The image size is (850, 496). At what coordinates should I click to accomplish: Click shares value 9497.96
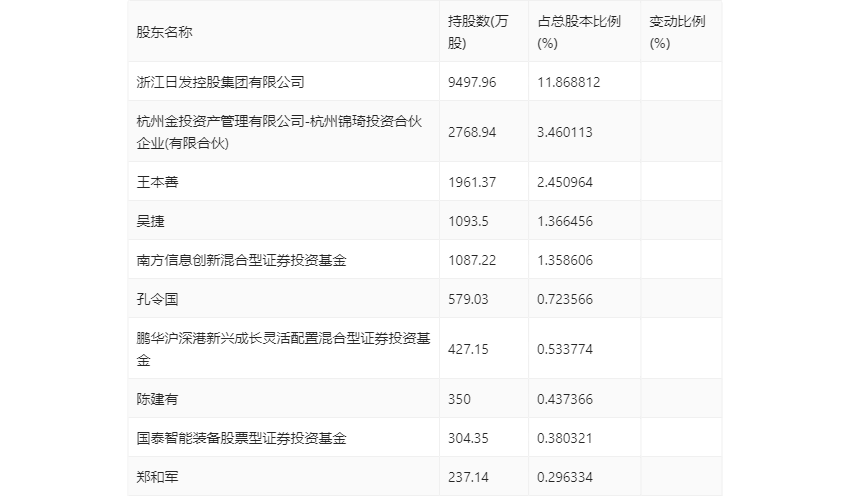(472, 82)
